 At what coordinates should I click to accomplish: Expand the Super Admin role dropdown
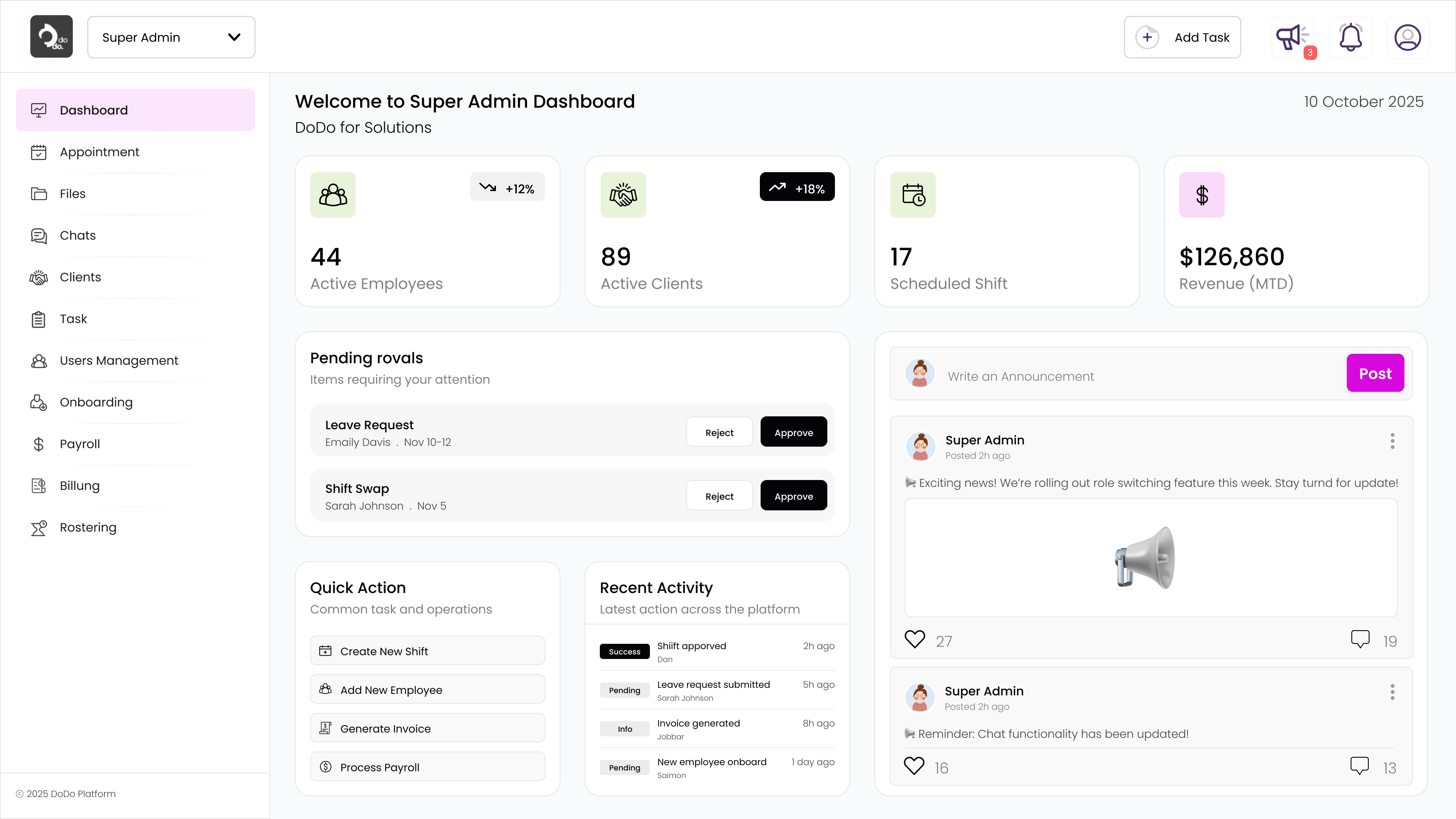[x=171, y=37]
